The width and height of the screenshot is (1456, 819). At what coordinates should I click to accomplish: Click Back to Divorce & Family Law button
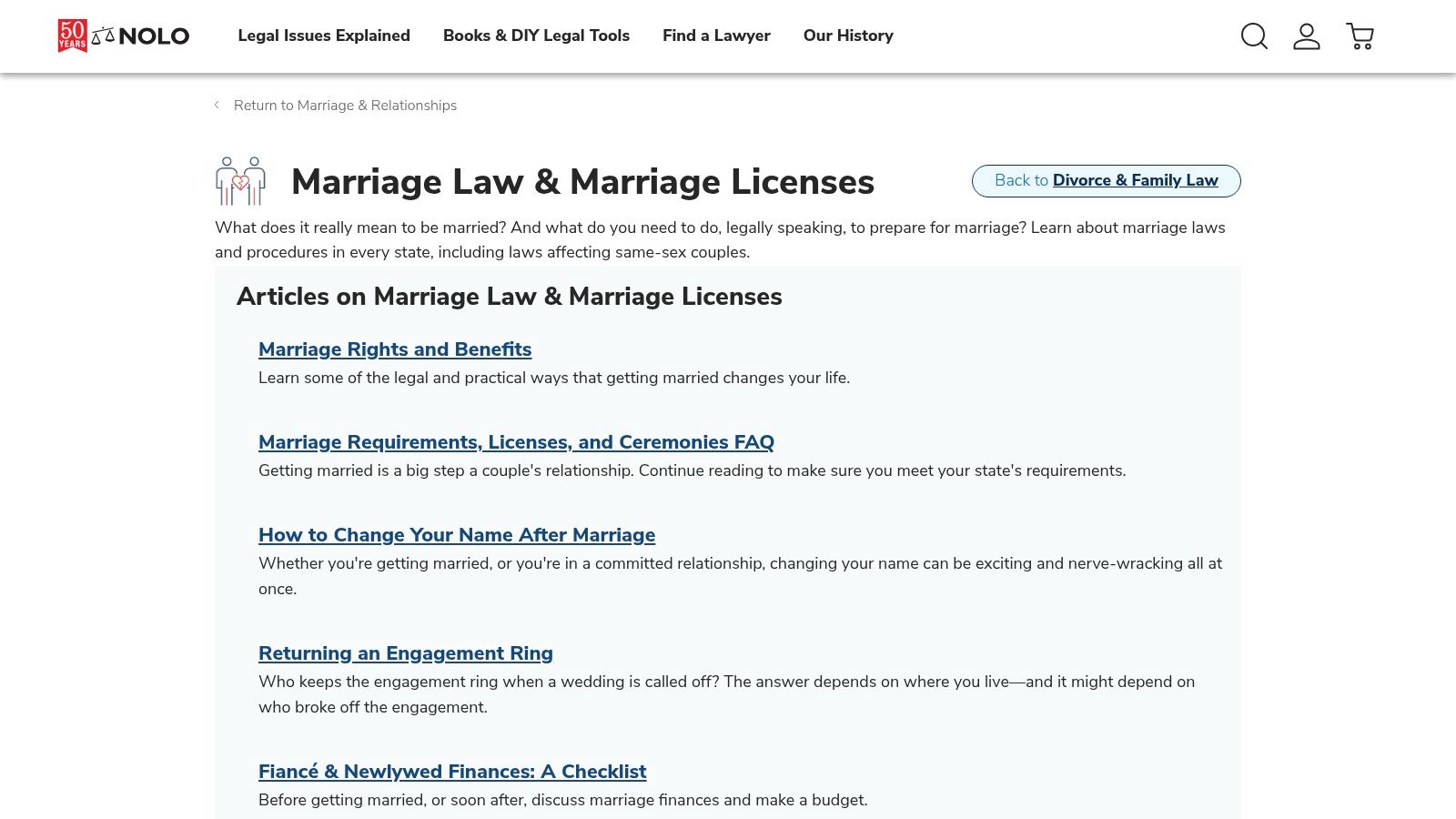(x=1106, y=180)
